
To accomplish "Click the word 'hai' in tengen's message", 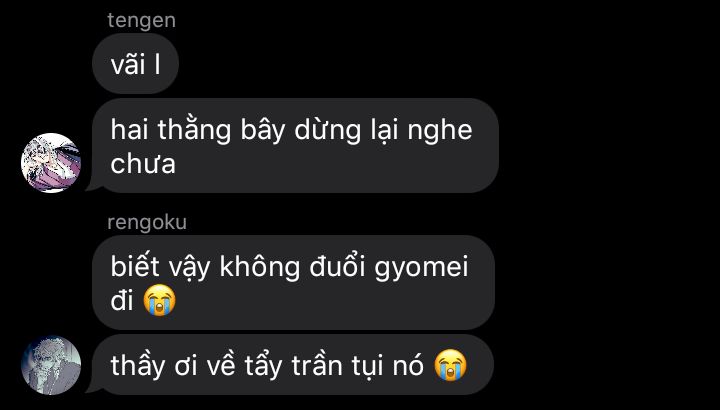I will point(130,129).
